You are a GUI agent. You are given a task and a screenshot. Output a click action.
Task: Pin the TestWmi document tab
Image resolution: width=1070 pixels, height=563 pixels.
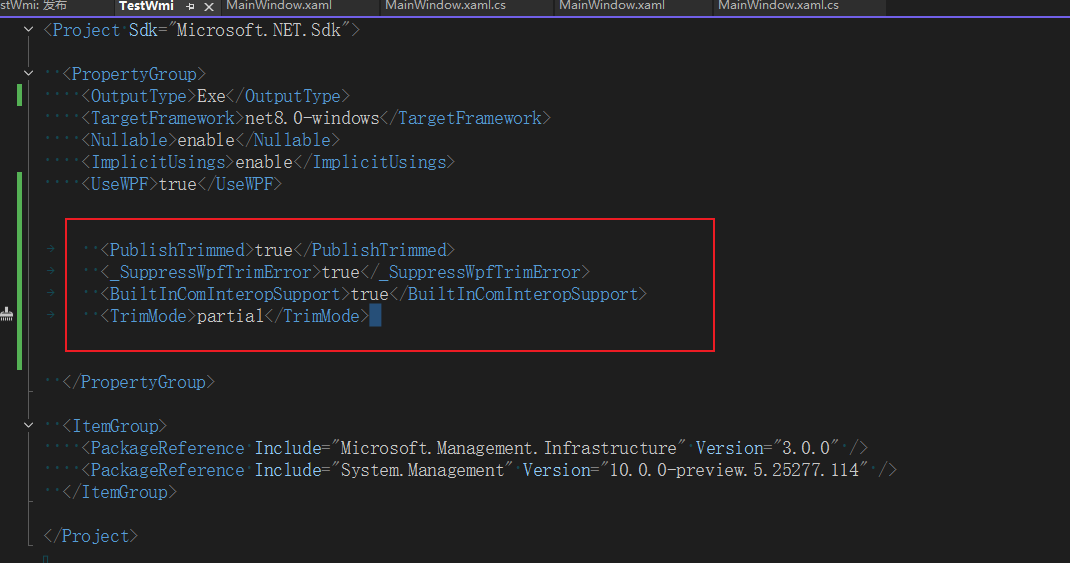point(190,6)
